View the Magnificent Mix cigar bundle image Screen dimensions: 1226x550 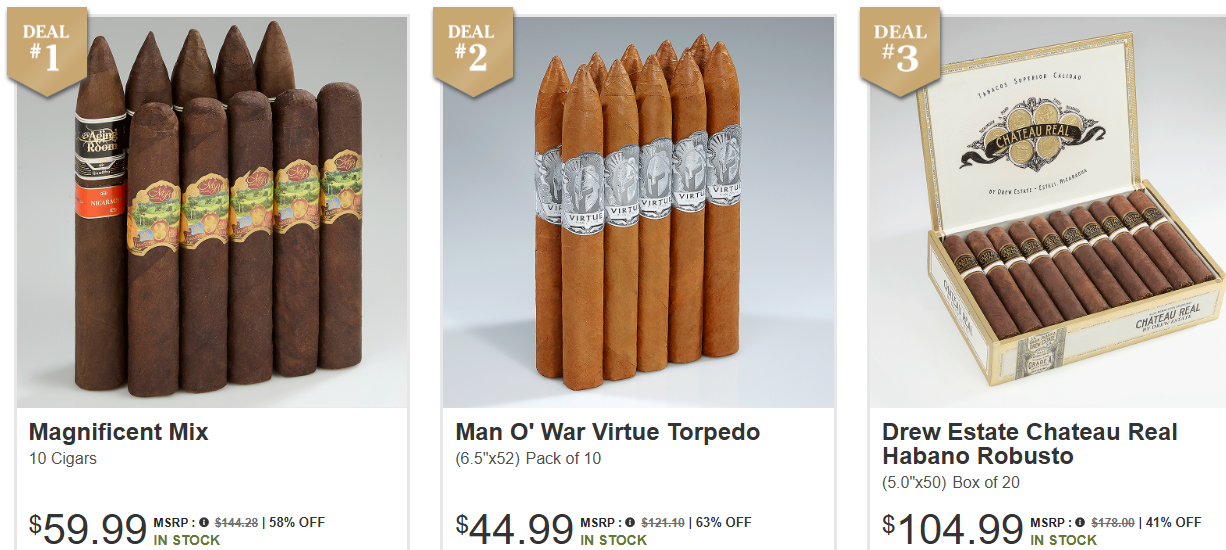[212, 212]
